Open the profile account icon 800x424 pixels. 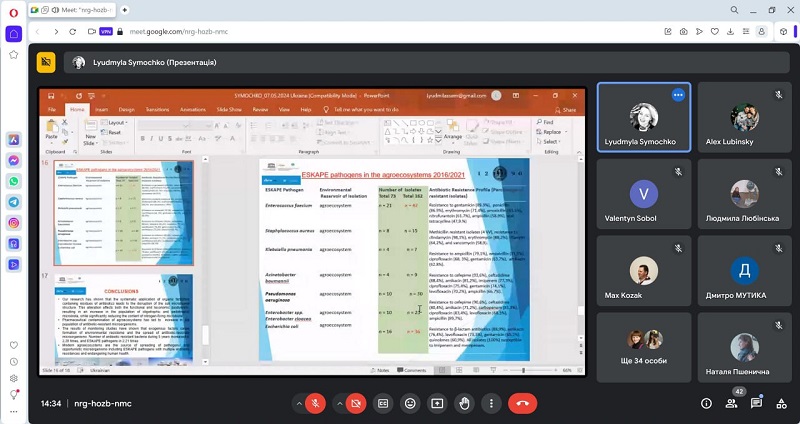[761, 32]
